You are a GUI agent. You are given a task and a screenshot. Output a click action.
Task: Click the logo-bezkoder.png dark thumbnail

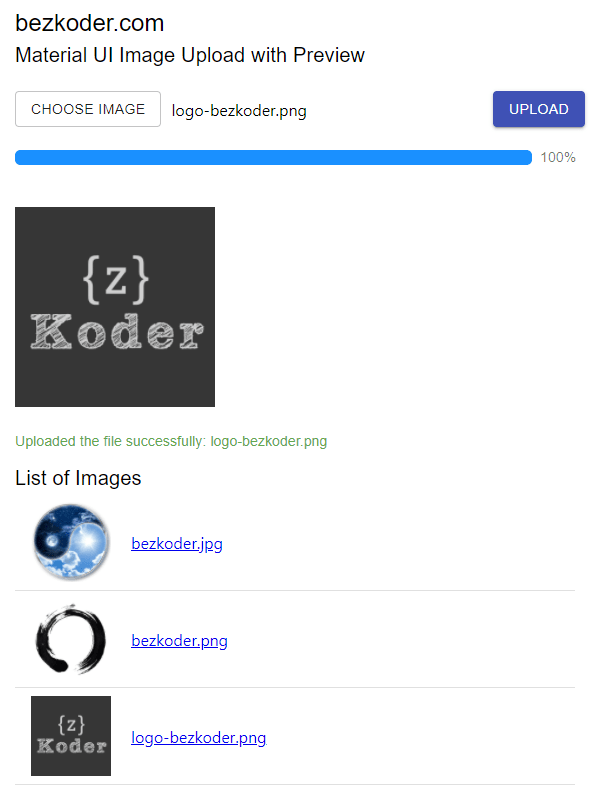pyautogui.click(x=70, y=736)
